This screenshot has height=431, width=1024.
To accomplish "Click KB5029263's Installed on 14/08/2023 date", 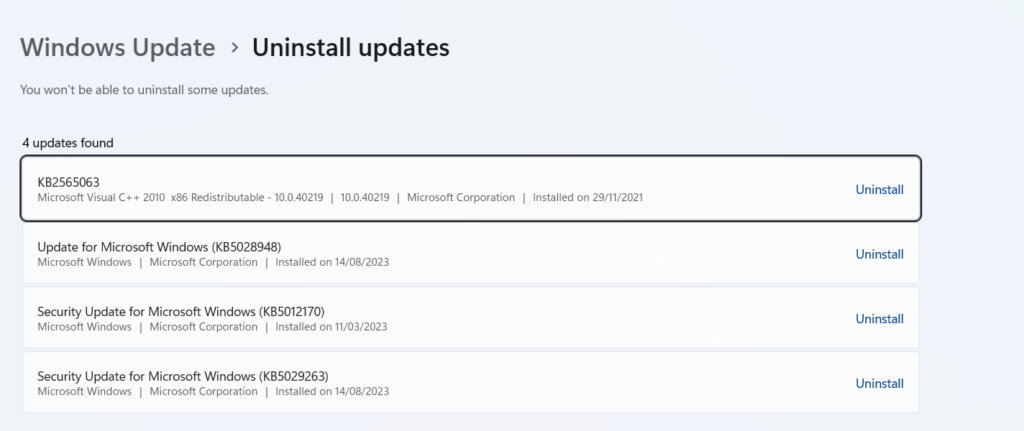I will pyautogui.click(x=331, y=392).
